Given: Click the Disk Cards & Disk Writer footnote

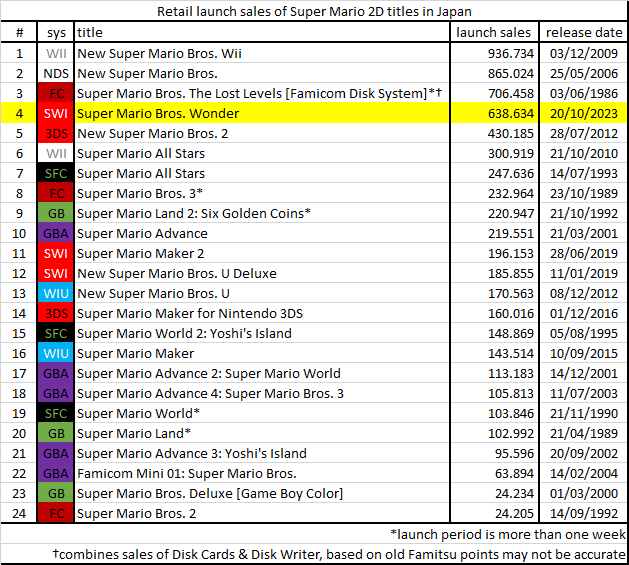Looking at the screenshot, I should 339,555.
